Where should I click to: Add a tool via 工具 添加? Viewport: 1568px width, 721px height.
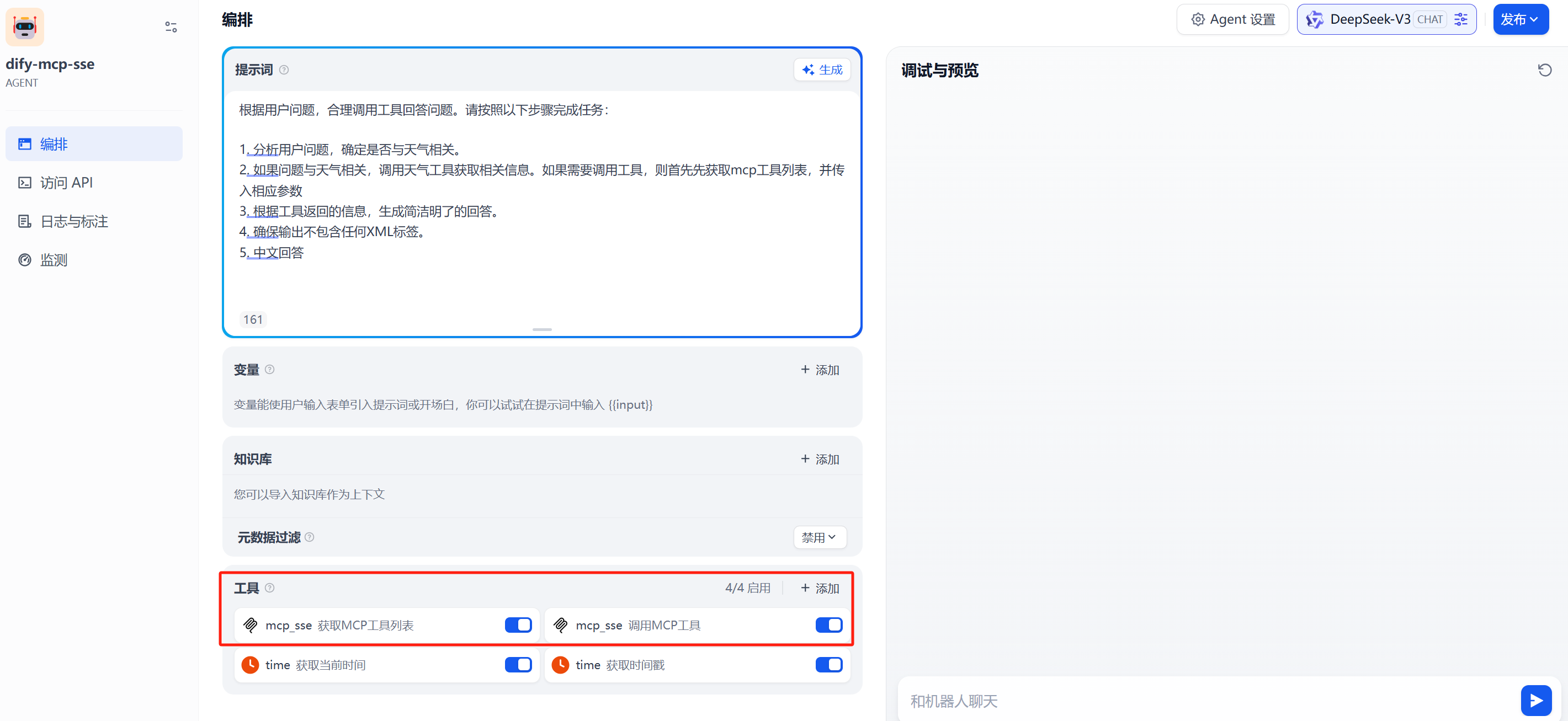click(x=819, y=589)
